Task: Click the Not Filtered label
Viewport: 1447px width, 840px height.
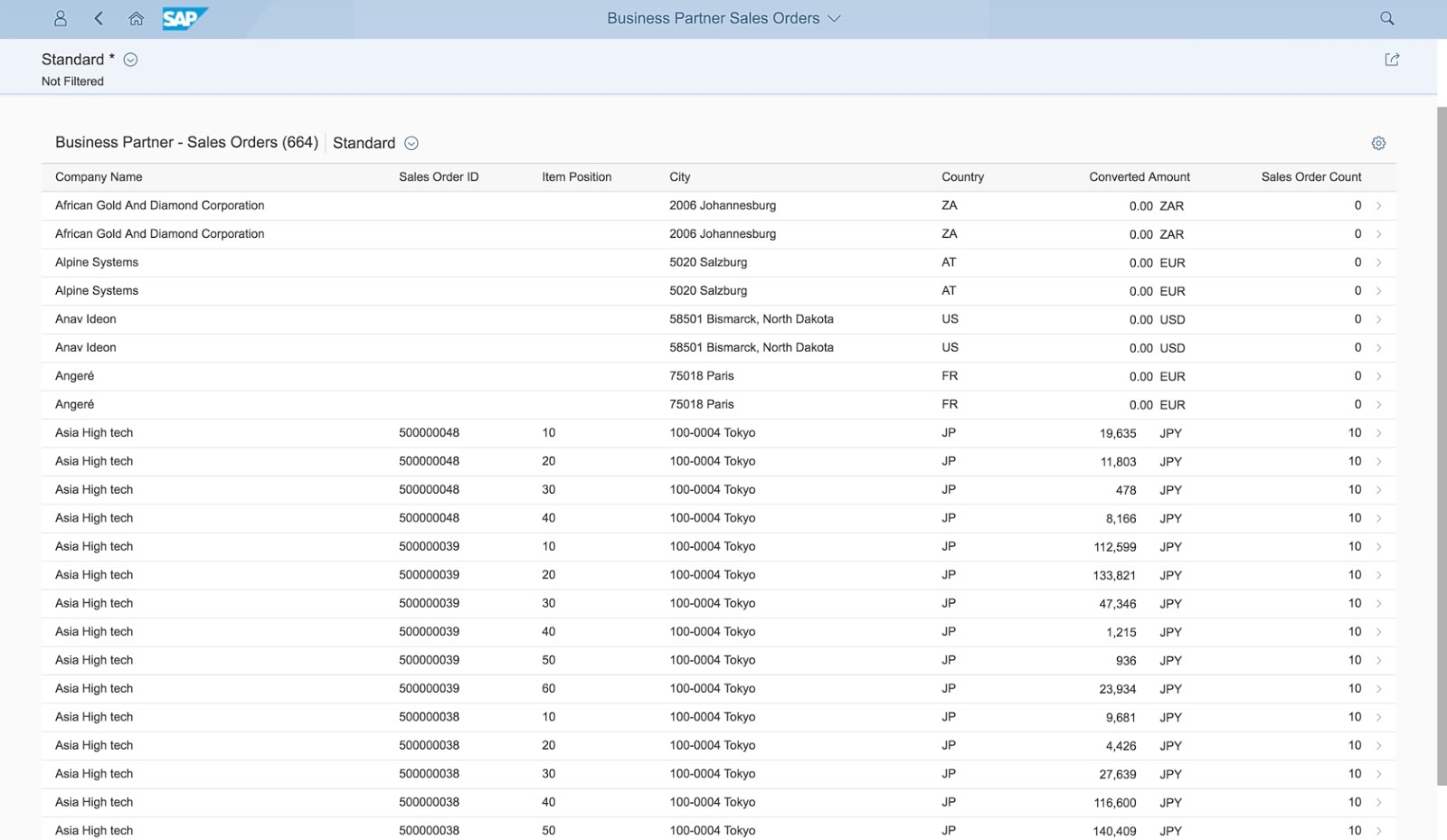Action: tap(71, 80)
